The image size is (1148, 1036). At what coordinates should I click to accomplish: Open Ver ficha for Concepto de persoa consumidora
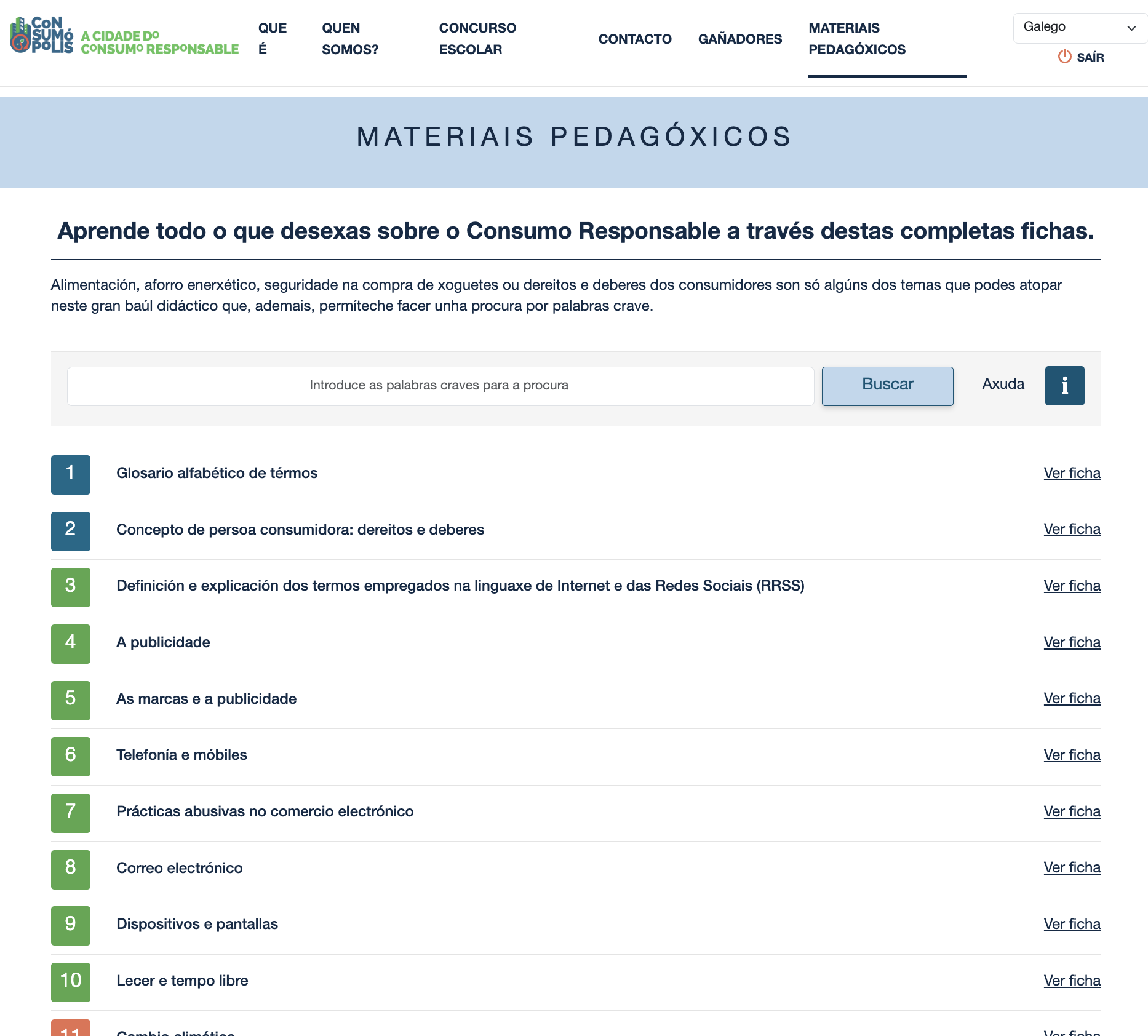click(x=1072, y=529)
